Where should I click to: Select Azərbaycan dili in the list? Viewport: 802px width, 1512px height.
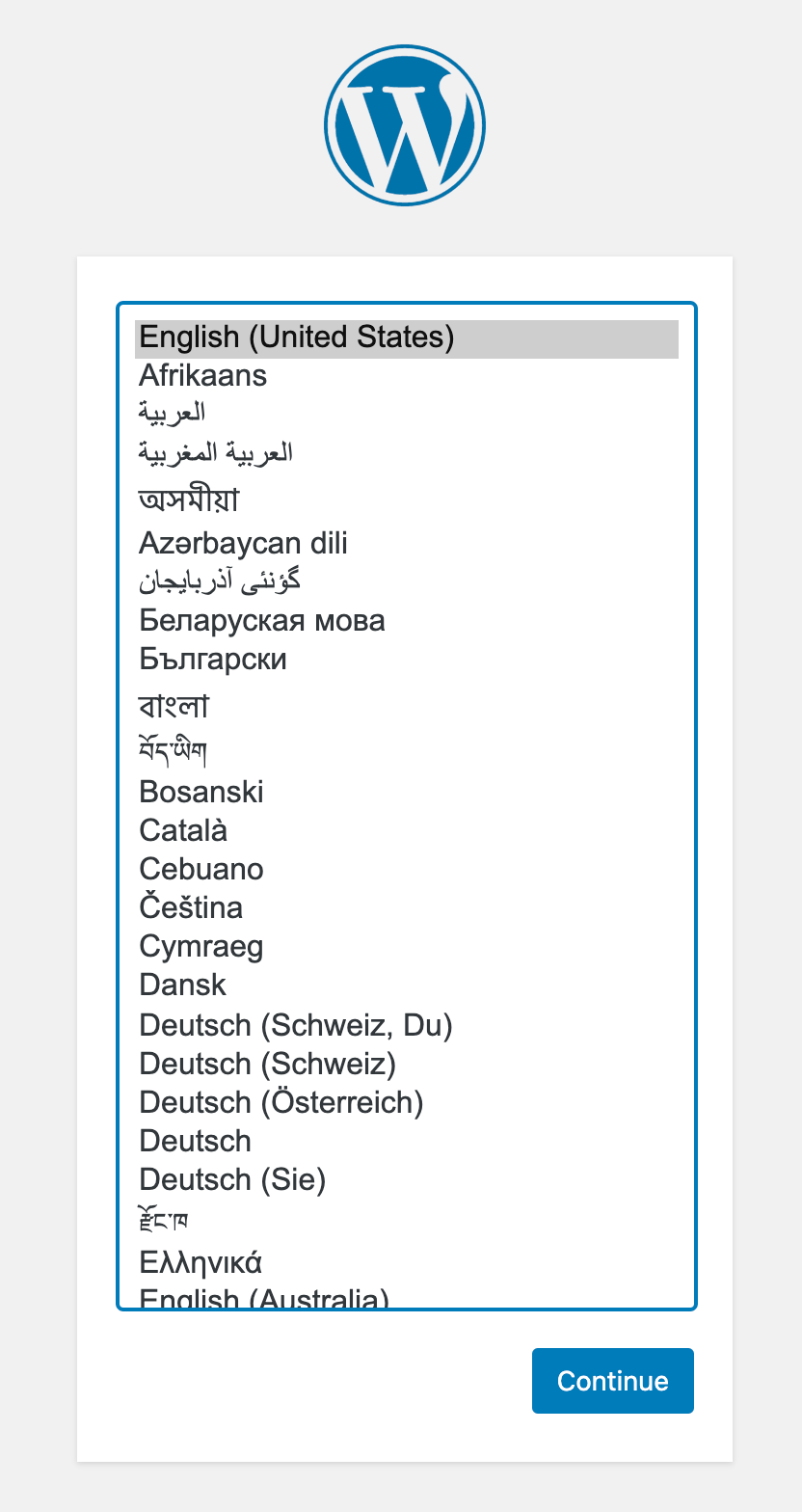pyautogui.click(x=243, y=544)
